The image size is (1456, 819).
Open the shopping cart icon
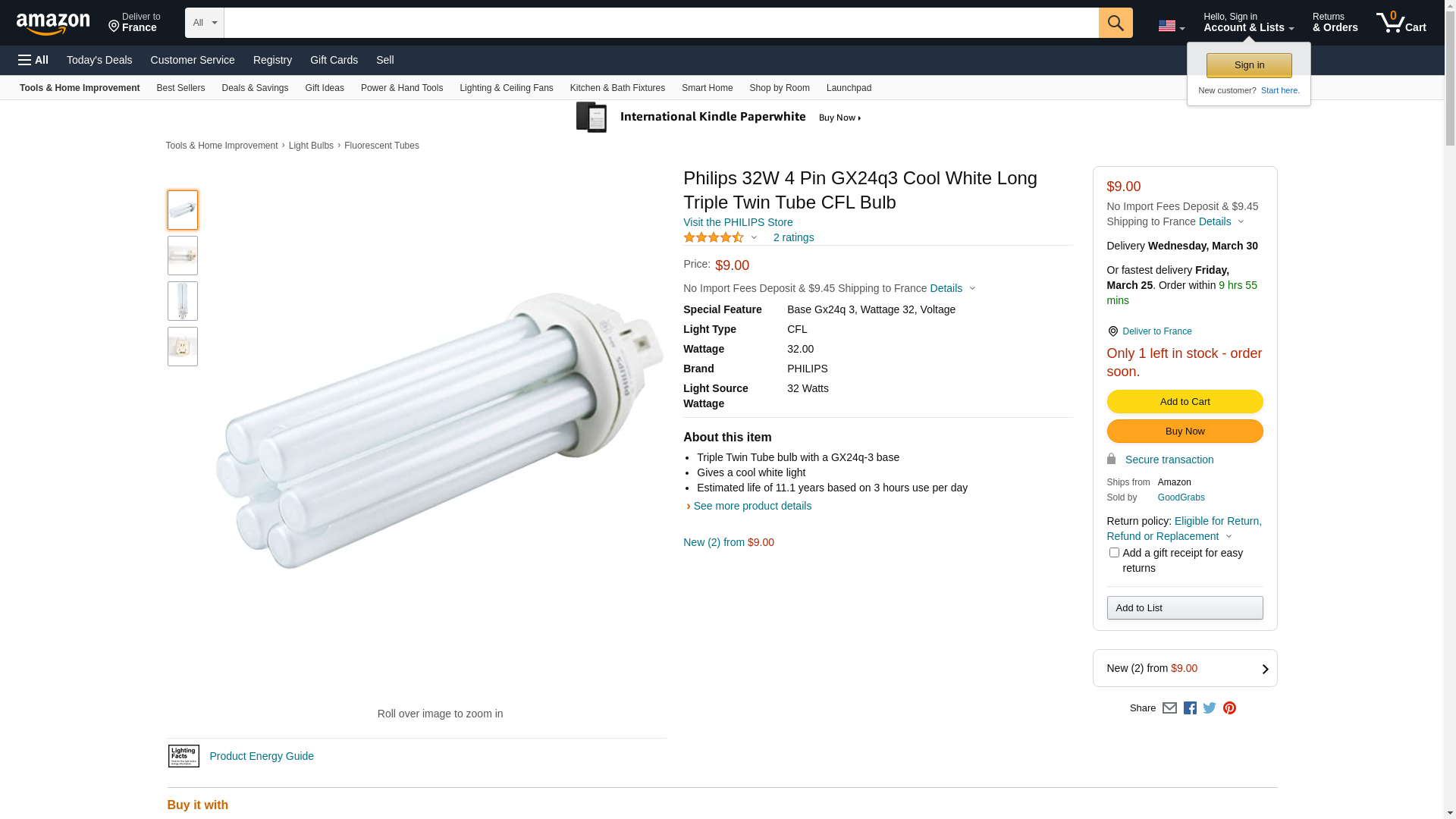1400,23
